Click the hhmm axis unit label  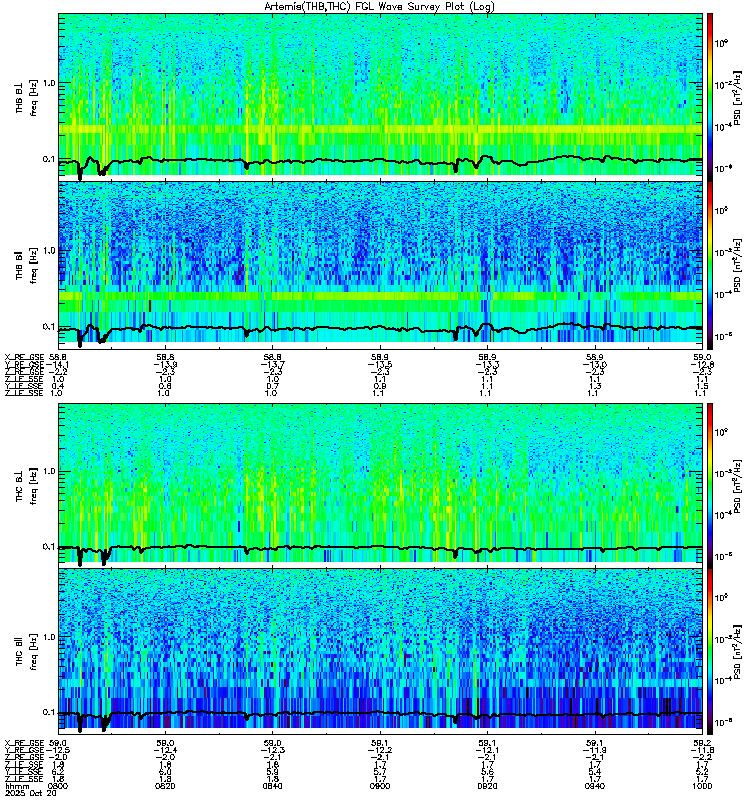[14, 786]
